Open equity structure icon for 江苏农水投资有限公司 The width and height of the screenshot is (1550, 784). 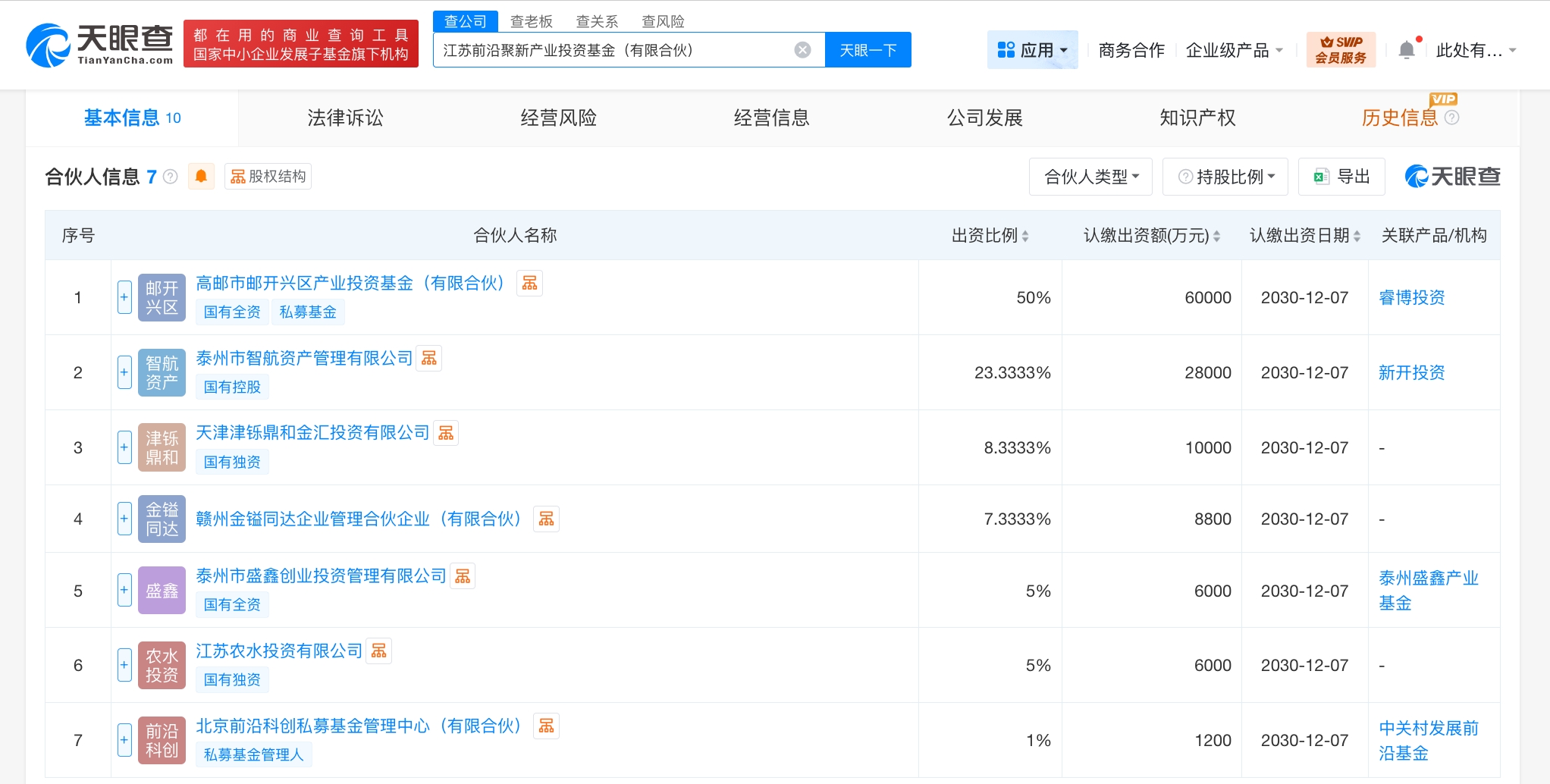(x=379, y=651)
